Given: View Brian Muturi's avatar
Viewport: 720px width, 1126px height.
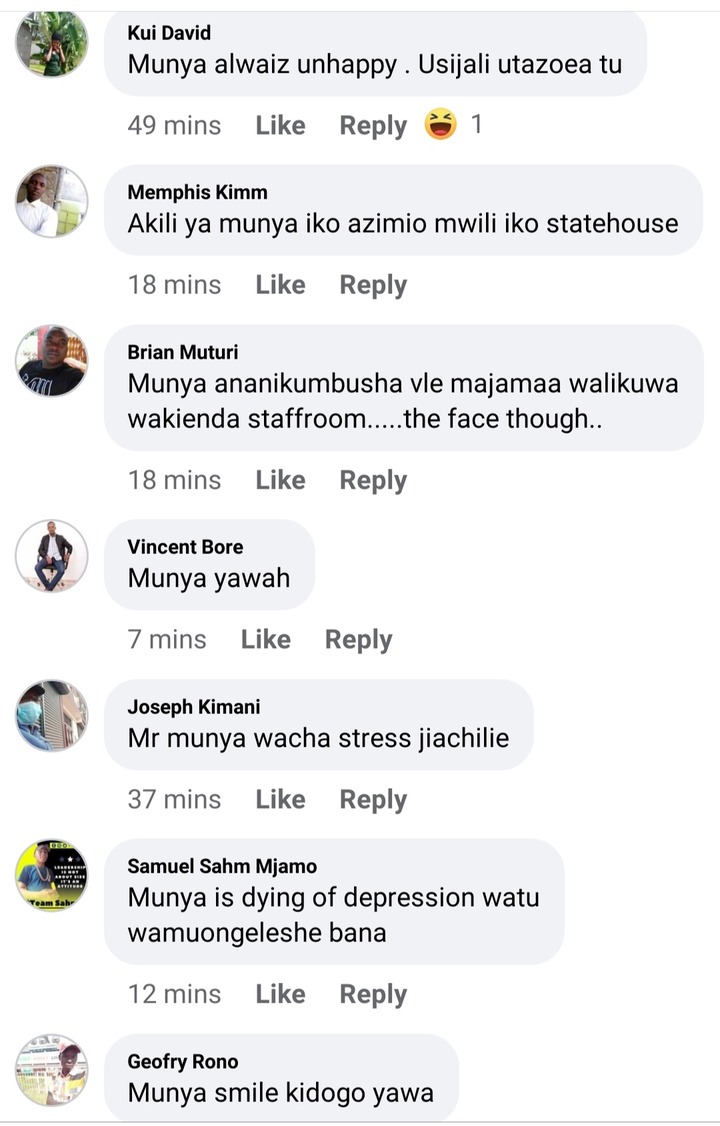Looking at the screenshot, I should click(x=52, y=361).
